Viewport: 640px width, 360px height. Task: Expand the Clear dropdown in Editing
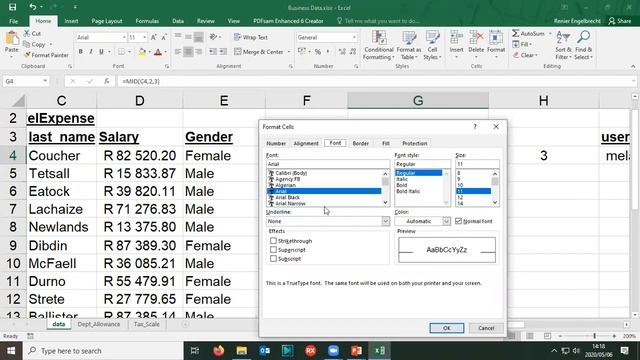click(x=536, y=55)
